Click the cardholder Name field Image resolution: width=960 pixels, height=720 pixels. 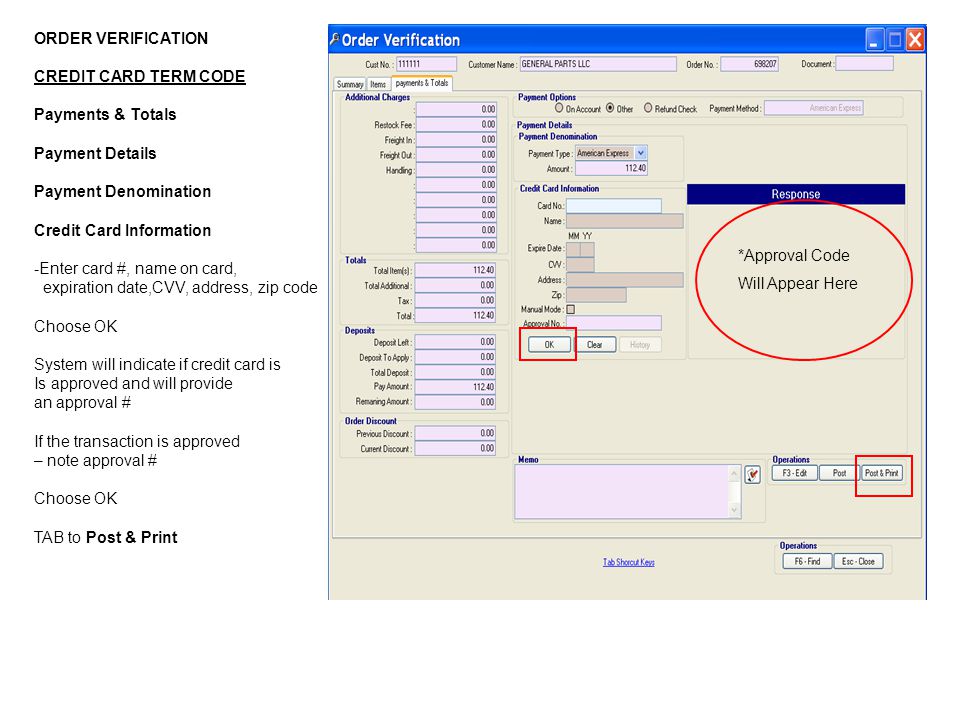pos(624,221)
